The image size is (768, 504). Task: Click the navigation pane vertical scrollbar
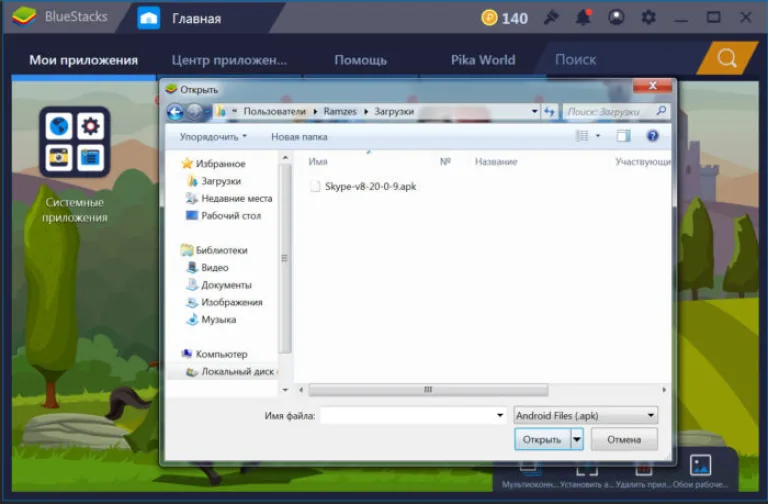coord(285,259)
